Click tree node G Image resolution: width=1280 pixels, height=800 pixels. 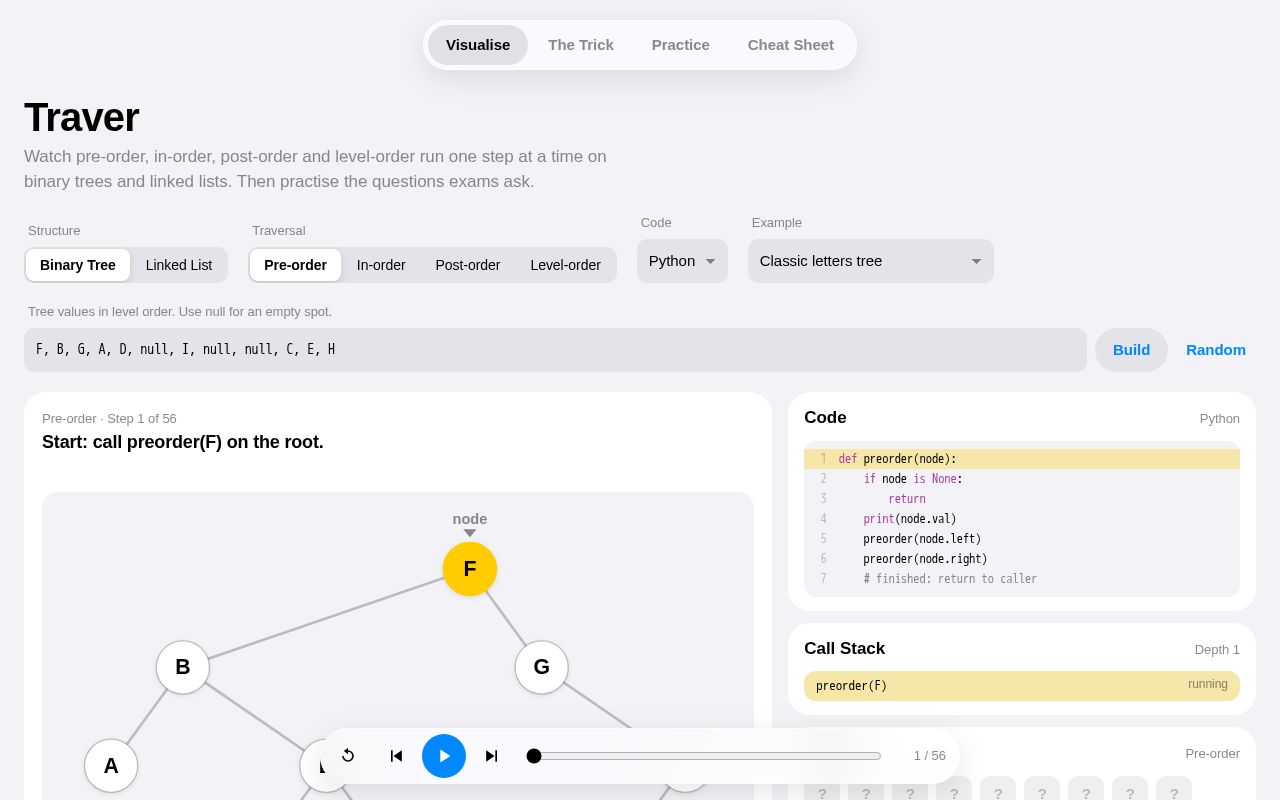pyautogui.click(x=542, y=667)
